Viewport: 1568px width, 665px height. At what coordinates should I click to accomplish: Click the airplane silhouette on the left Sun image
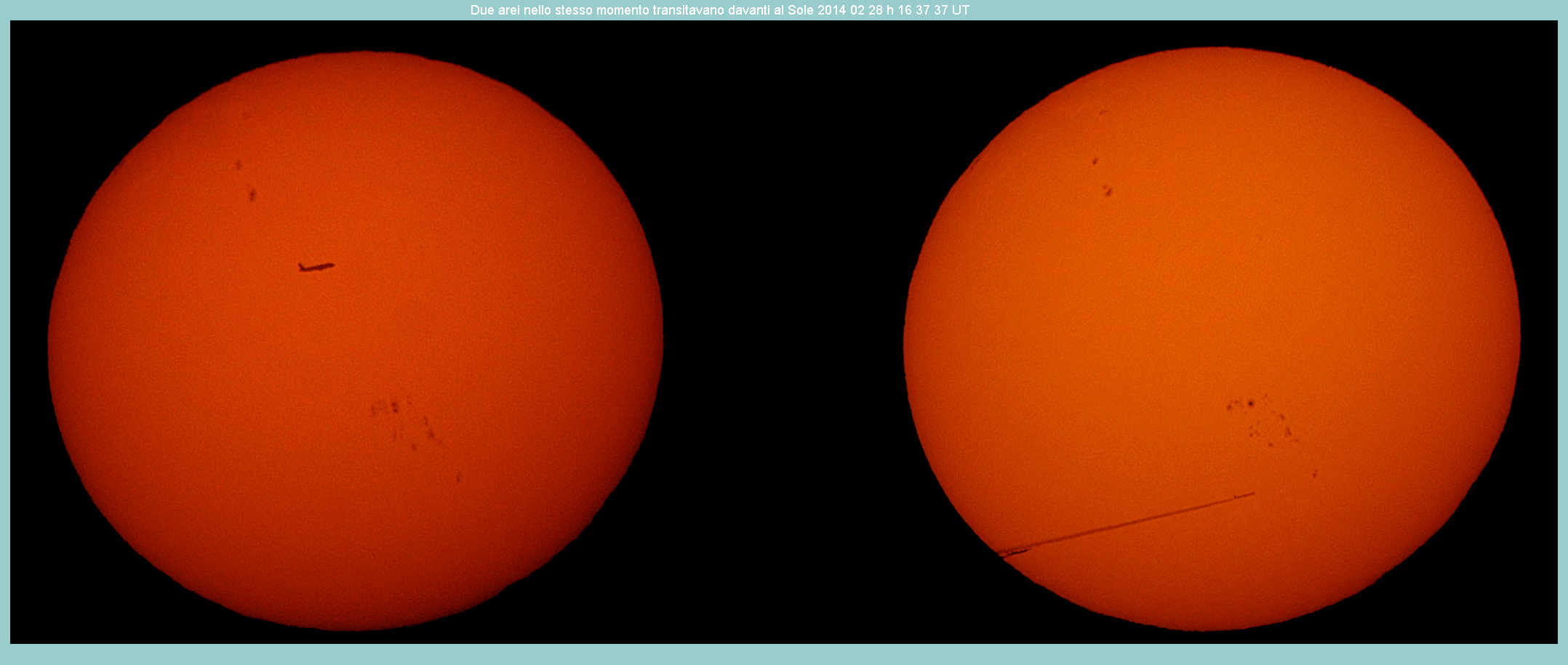(x=316, y=267)
